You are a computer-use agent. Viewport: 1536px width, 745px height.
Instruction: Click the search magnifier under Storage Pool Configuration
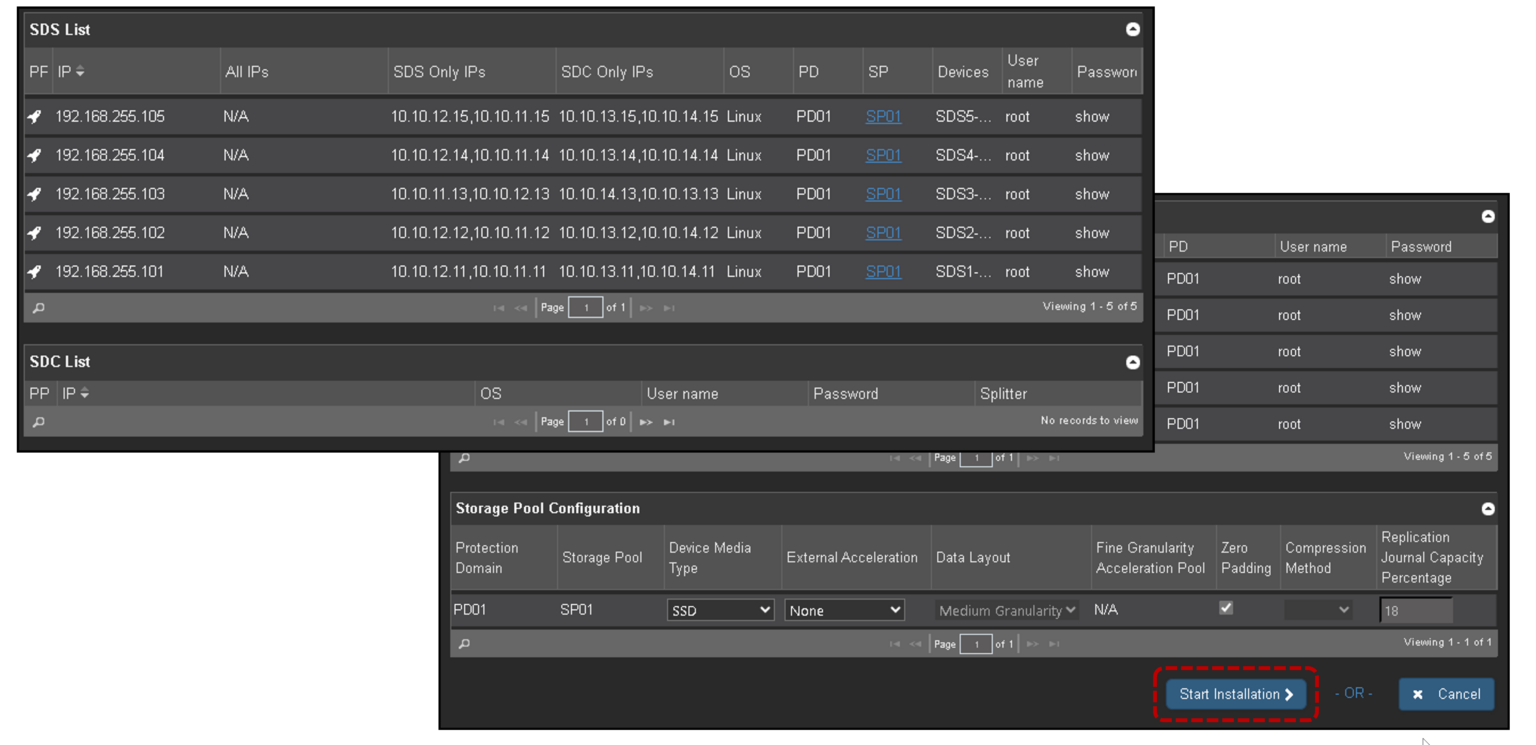coord(463,643)
